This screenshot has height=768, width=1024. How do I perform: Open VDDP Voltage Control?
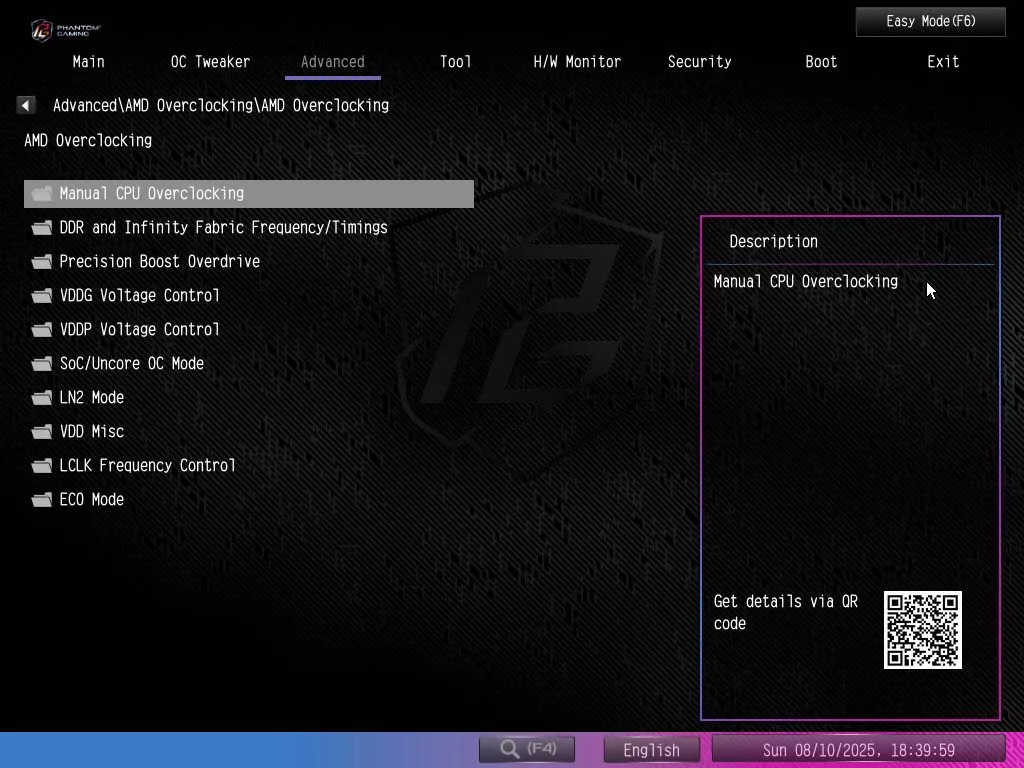[x=139, y=330]
